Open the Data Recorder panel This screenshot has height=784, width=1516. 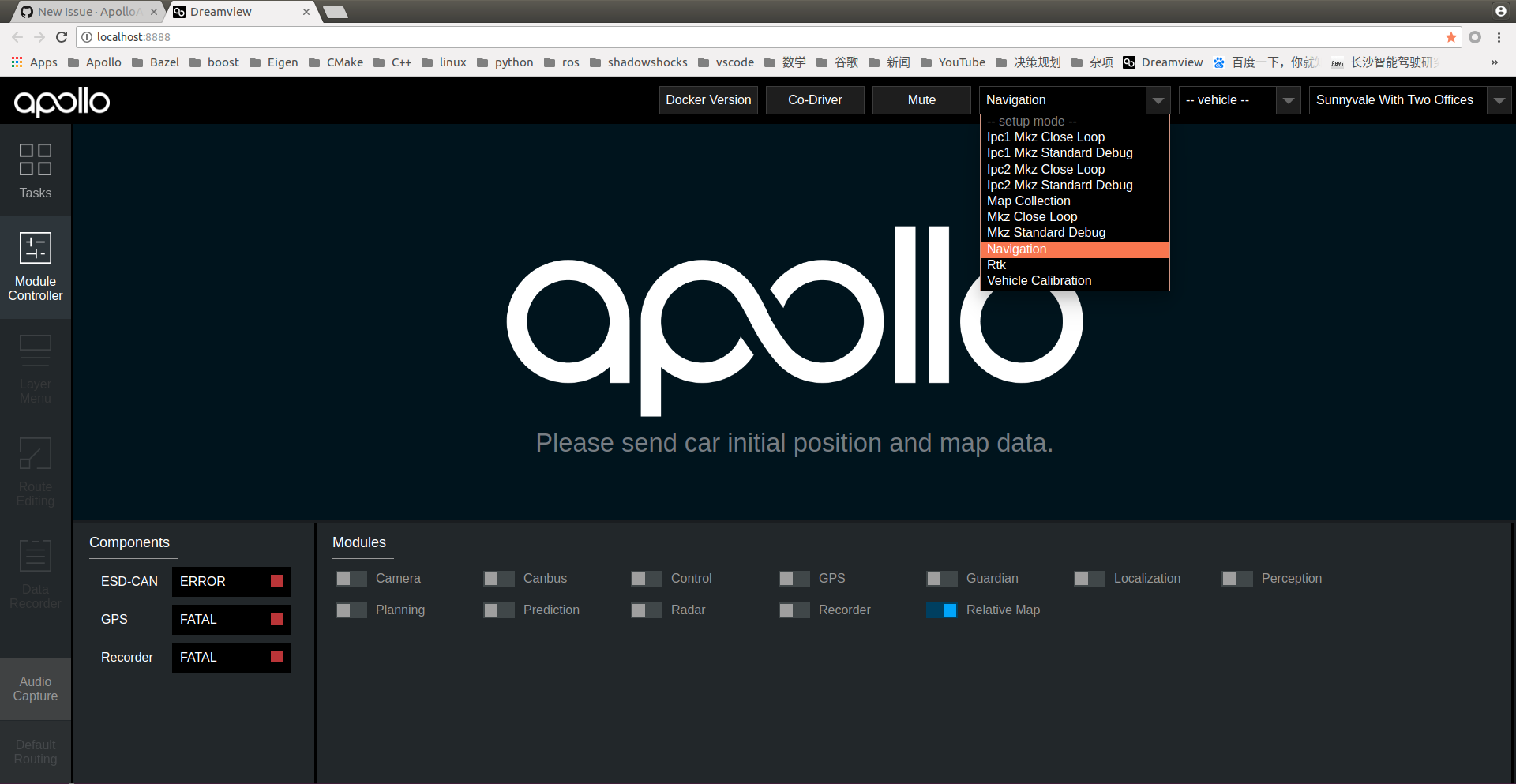[x=35, y=574]
